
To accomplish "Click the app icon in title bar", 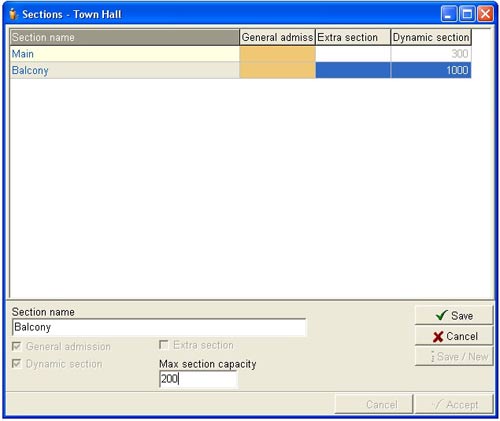I will [x=13, y=14].
